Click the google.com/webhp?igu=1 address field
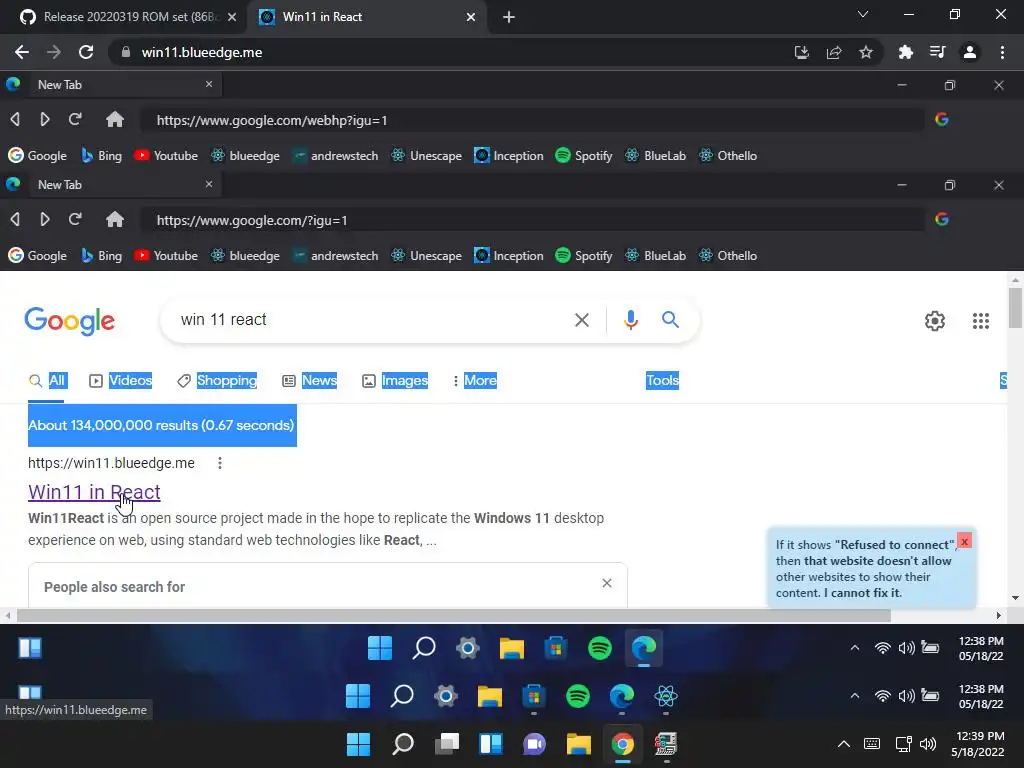Screen dimensions: 1024x768 (x=532, y=120)
